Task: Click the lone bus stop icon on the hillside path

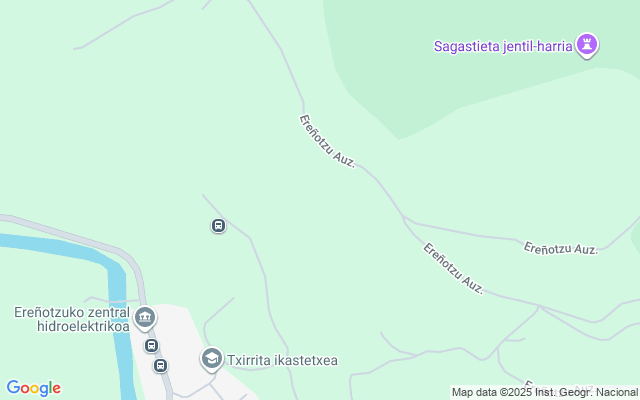Action: coord(218,225)
